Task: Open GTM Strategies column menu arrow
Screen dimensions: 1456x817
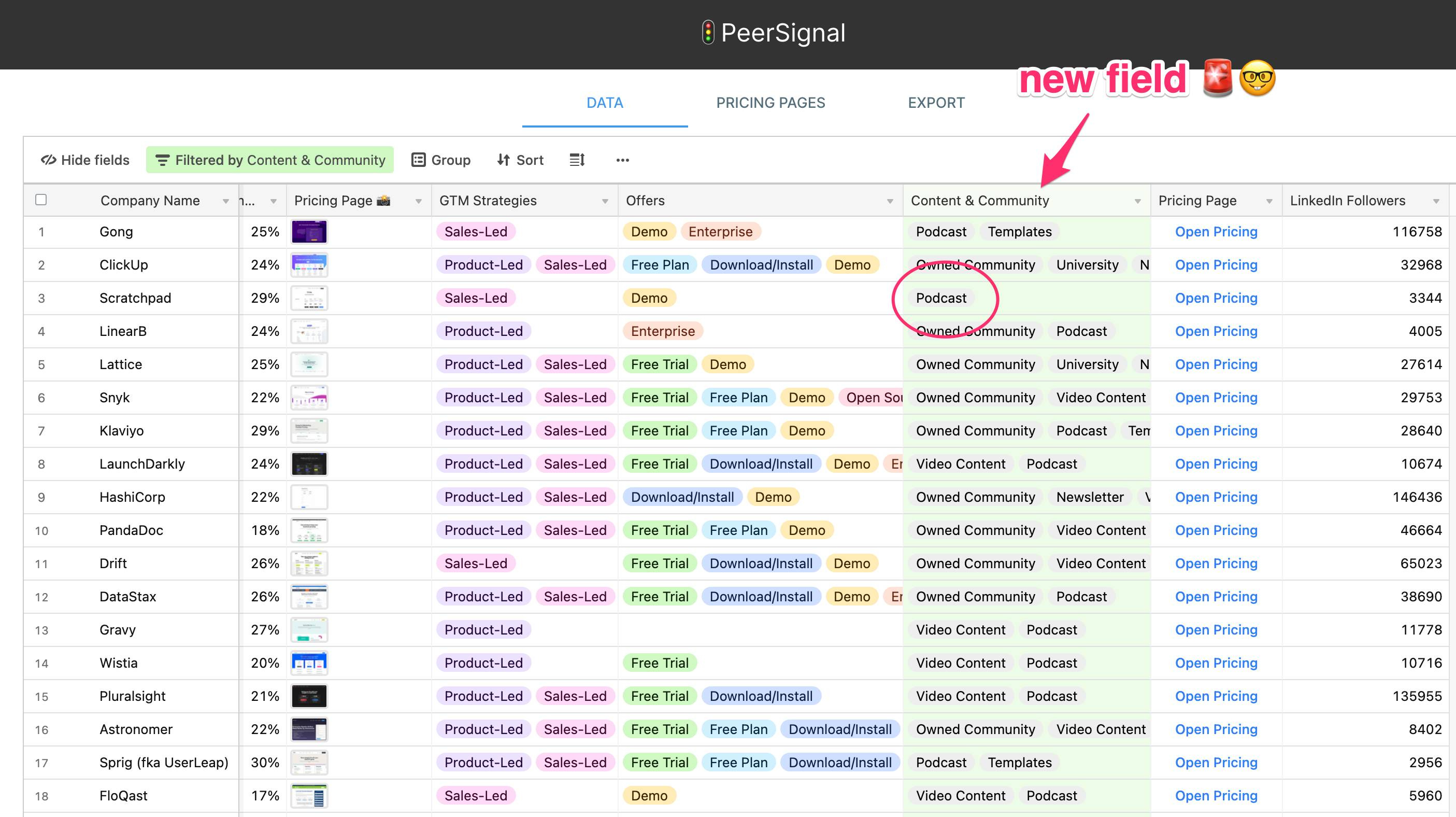Action: click(x=605, y=201)
